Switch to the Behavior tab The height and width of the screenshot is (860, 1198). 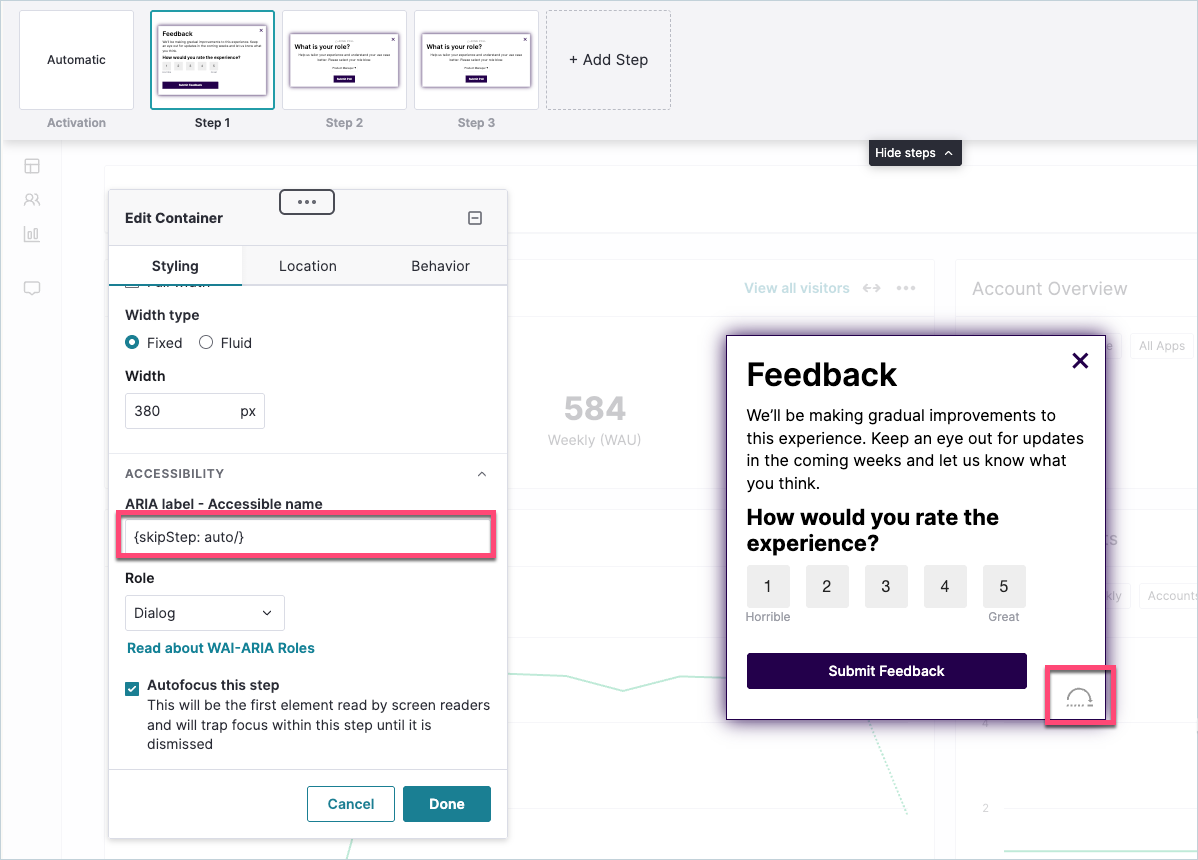point(441,266)
